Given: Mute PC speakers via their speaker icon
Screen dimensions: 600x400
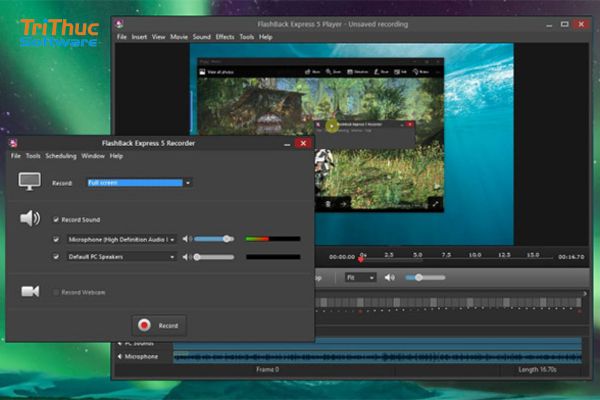Looking at the screenshot, I should click(x=186, y=257).
